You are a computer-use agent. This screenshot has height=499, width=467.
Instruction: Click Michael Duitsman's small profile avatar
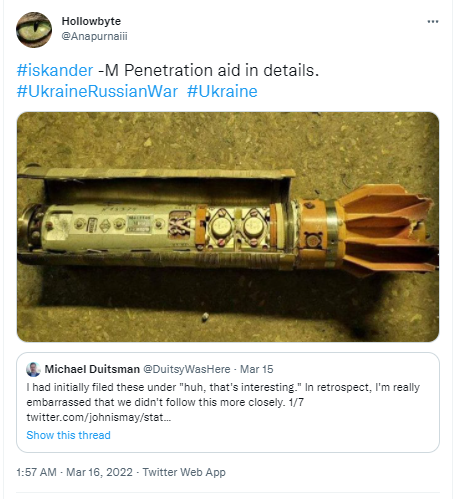tap(33, 369)
